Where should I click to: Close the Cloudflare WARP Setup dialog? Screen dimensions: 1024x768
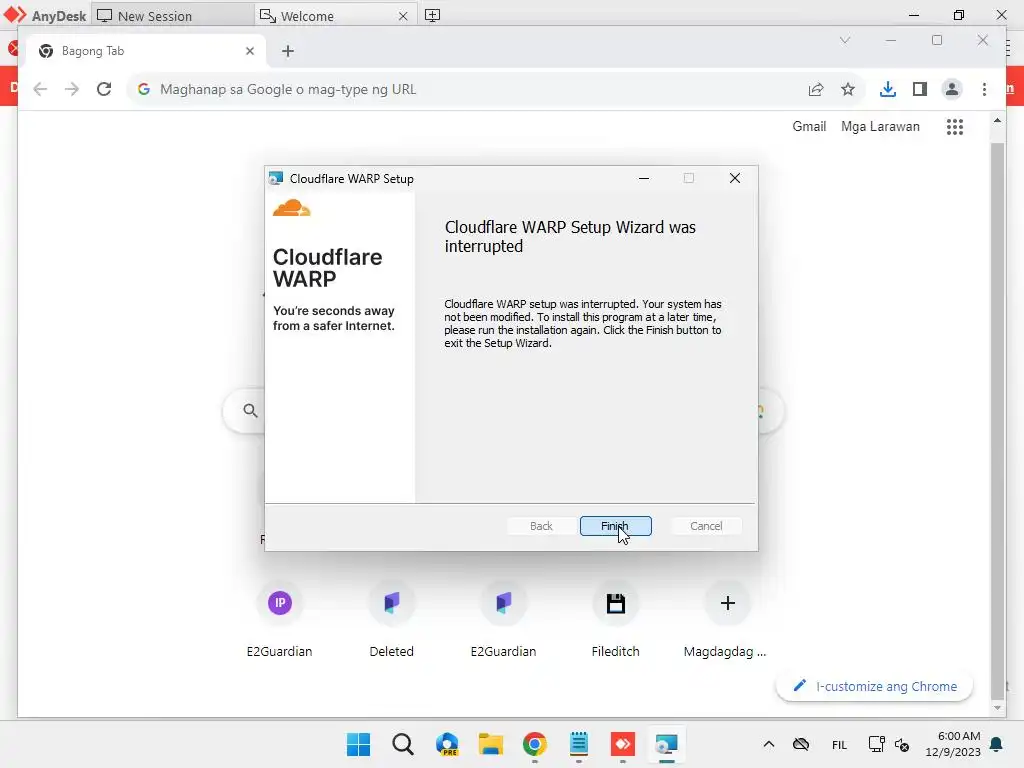click(735, 178)
